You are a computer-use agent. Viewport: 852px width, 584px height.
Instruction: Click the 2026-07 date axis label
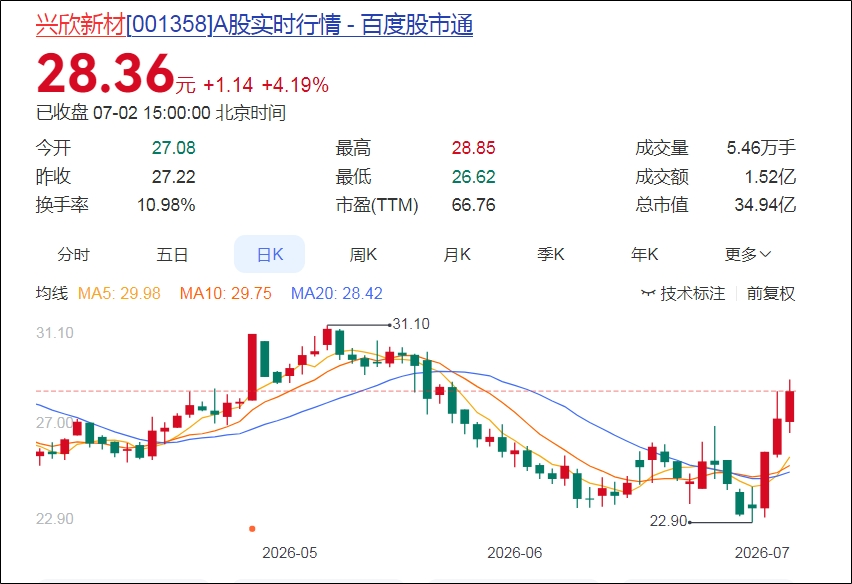(762, 553)
